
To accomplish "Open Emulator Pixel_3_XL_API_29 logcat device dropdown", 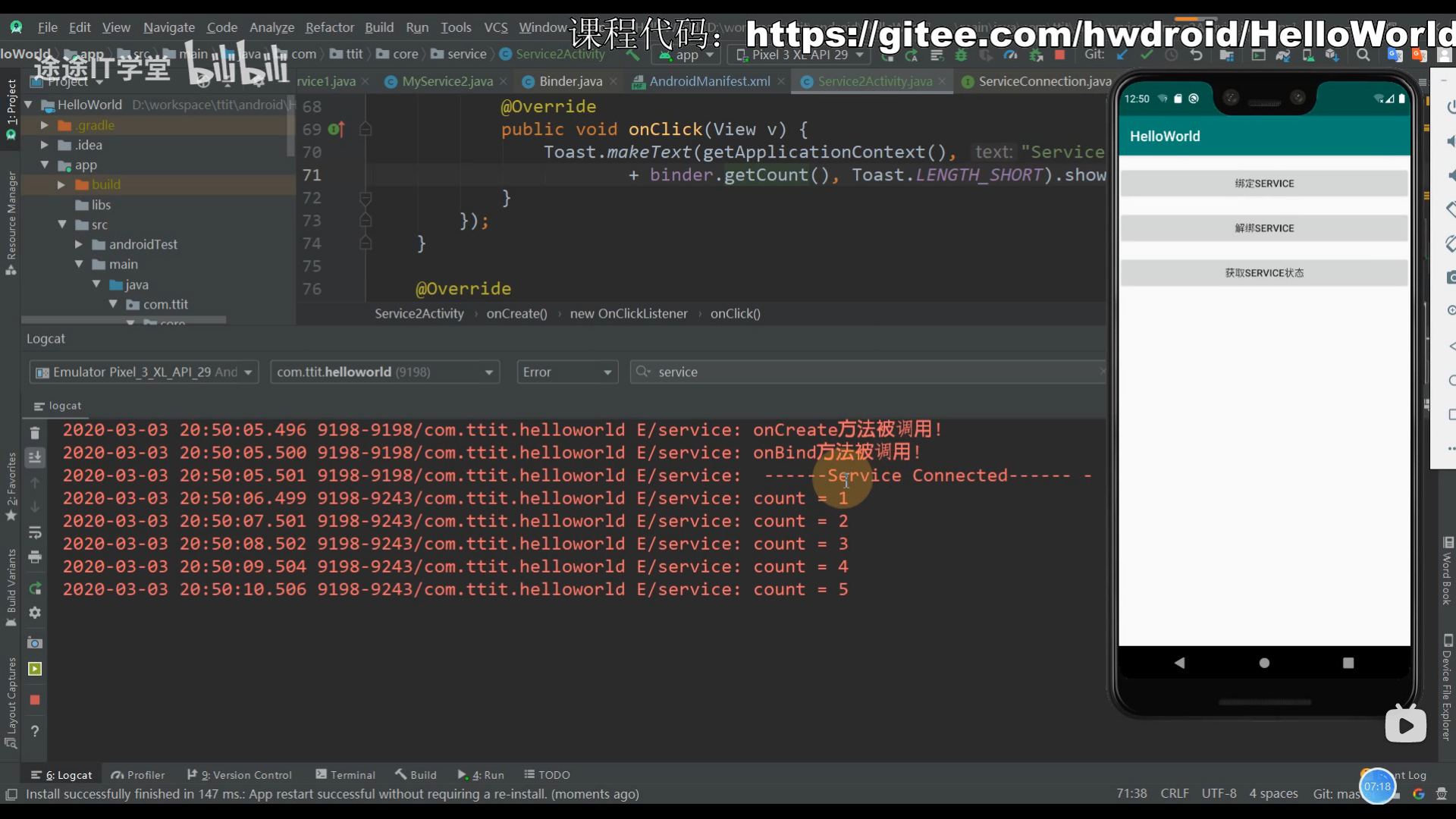I will [x=144, y=372].
